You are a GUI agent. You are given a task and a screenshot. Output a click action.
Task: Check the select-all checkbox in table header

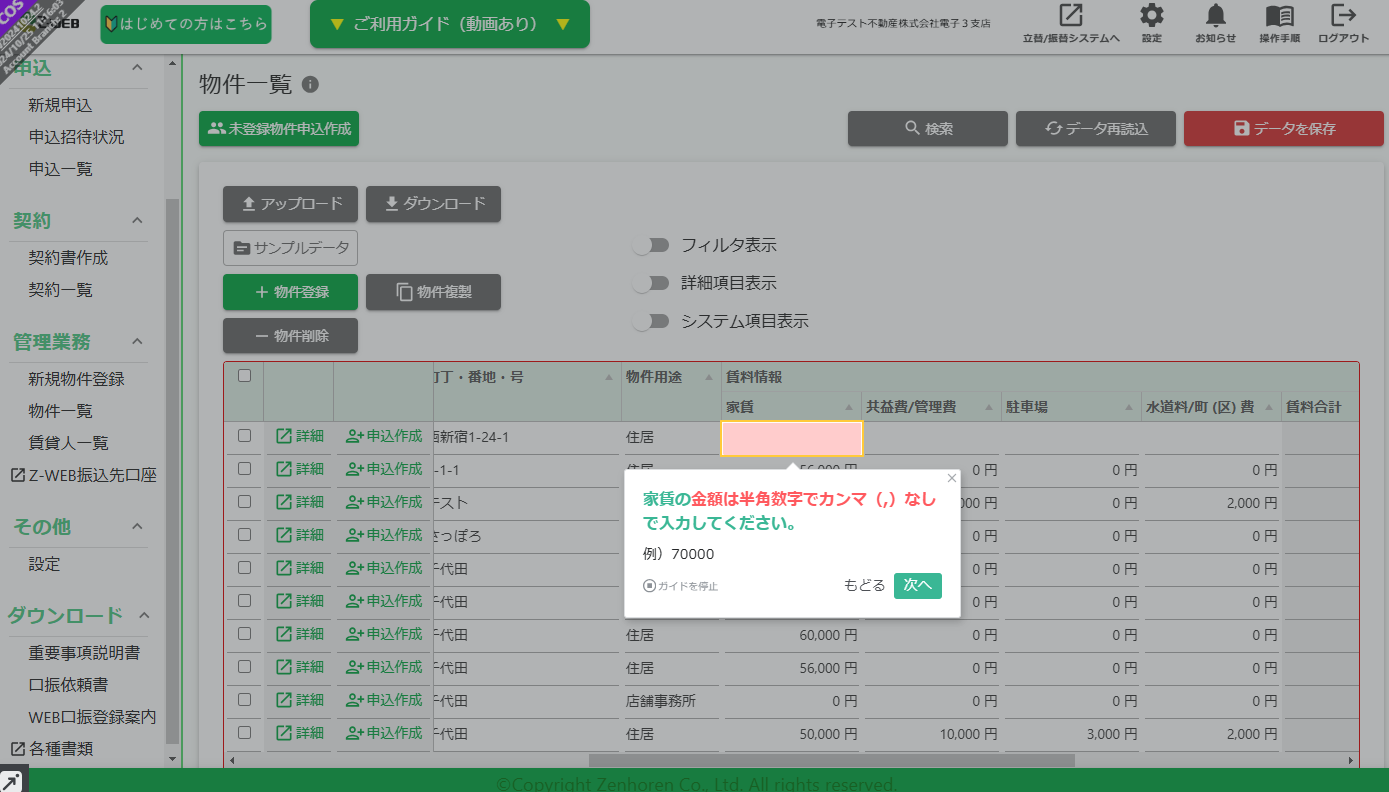244,376
